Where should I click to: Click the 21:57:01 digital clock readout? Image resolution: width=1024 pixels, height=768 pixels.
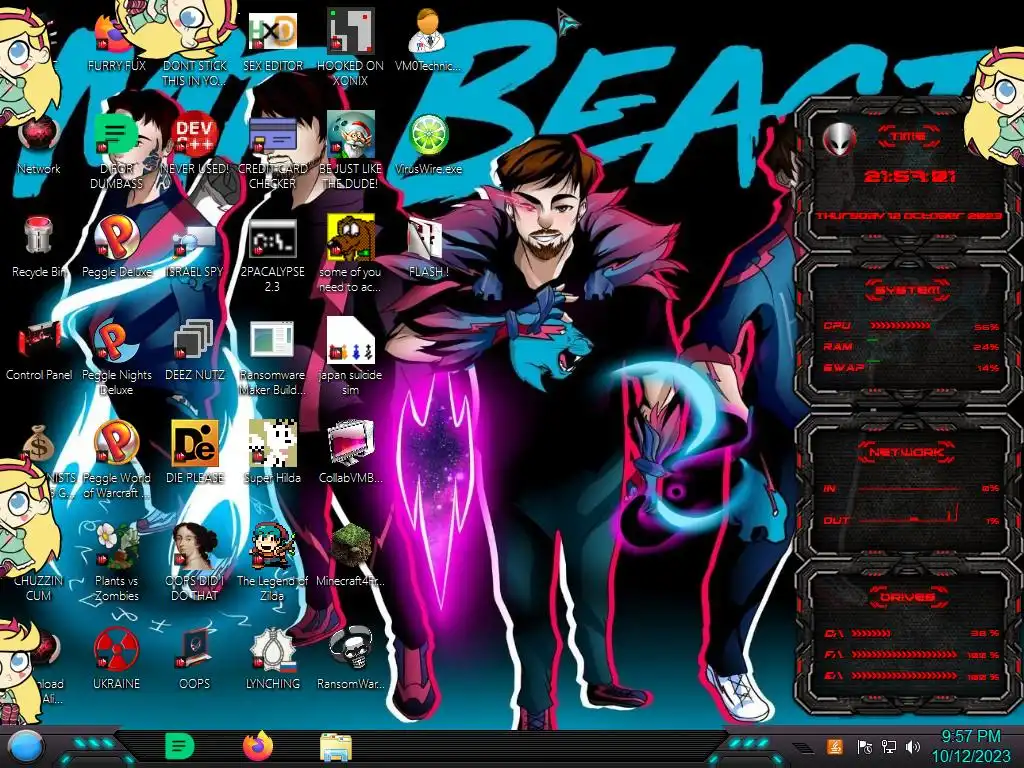click(x=910, y=176)
